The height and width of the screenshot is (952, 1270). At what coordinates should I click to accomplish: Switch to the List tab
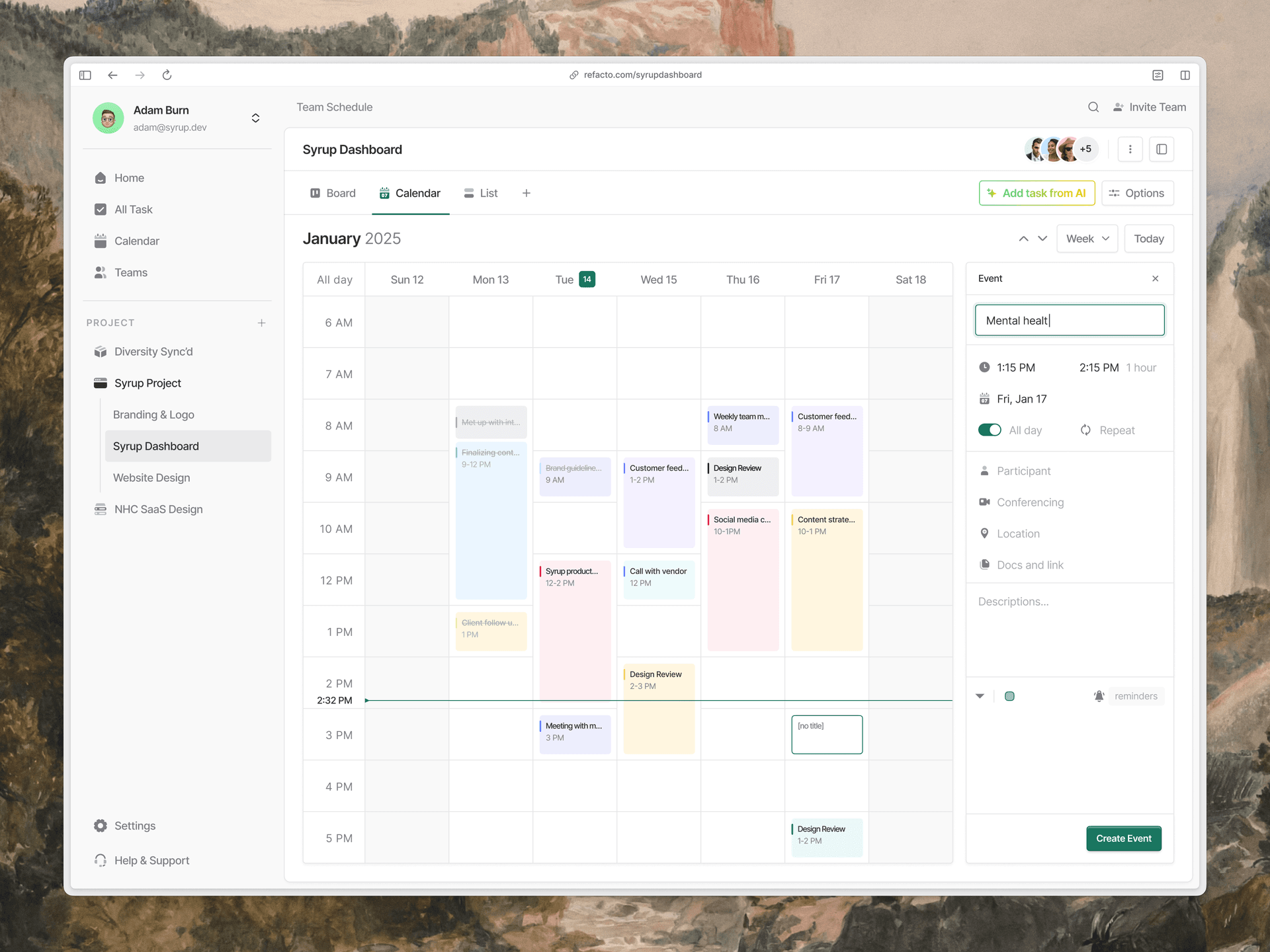click(x=481, y=193)
